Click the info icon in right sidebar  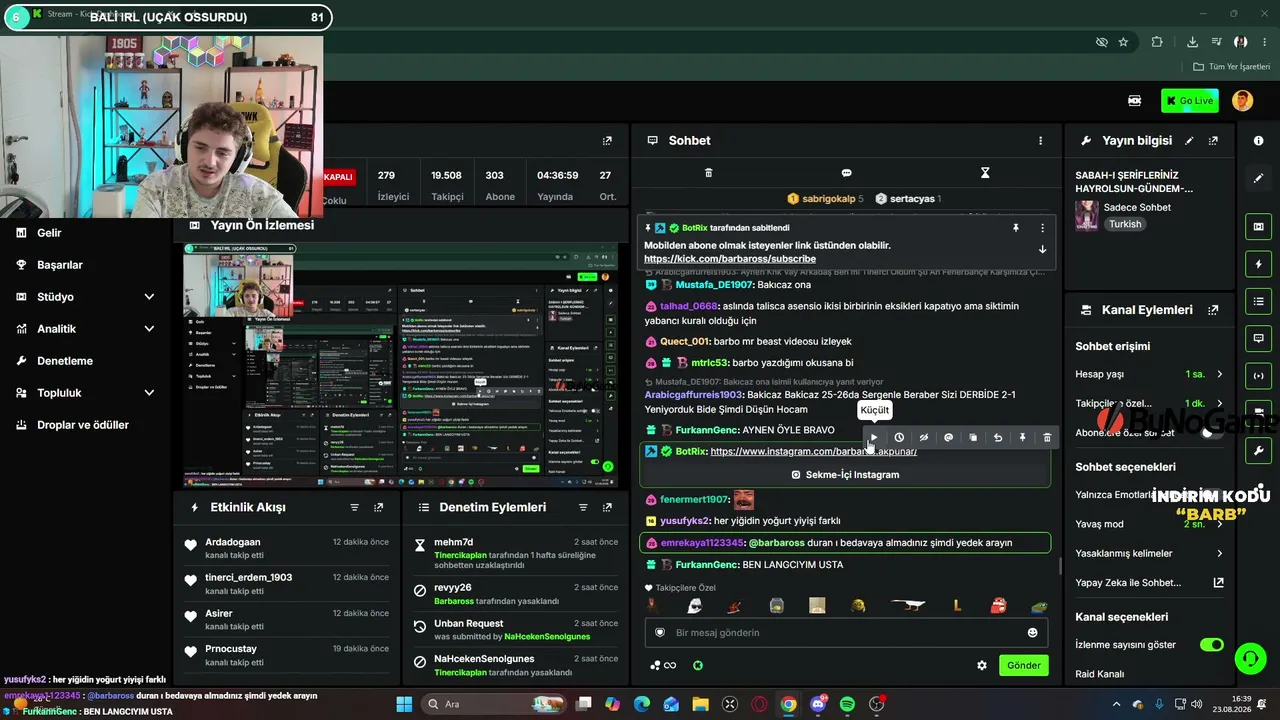[1258, 141]
